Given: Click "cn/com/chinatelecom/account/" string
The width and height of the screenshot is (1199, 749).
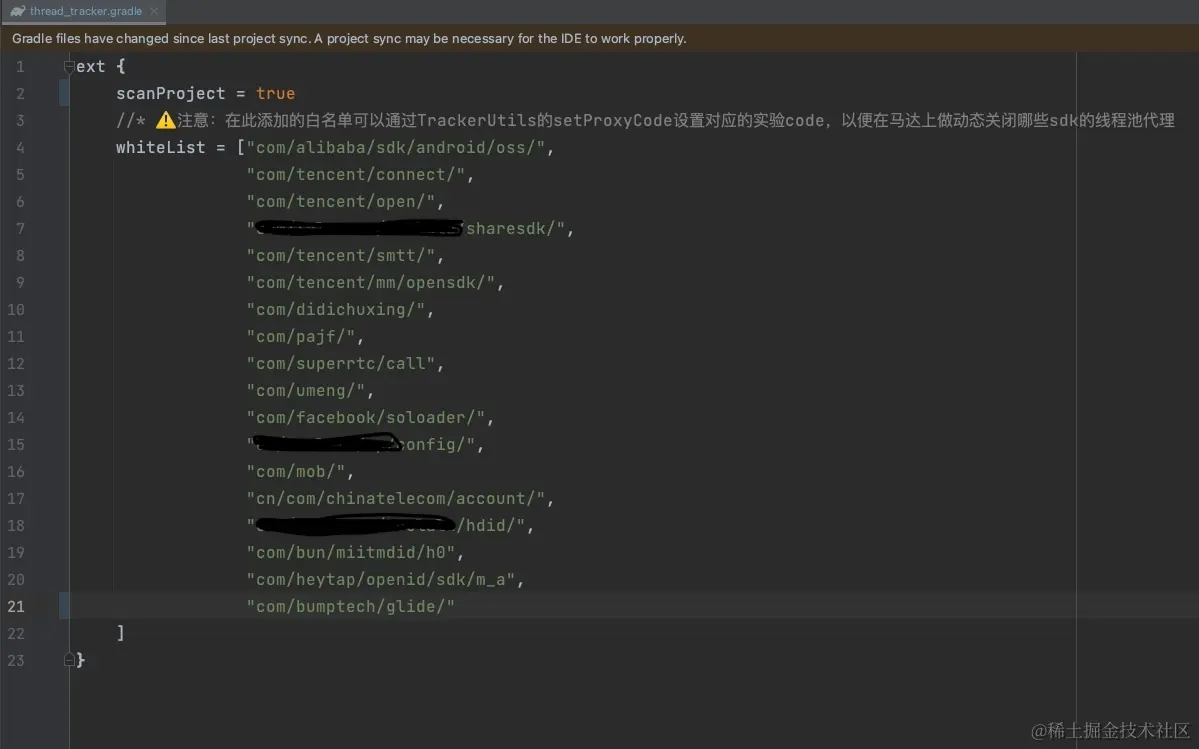Looking at the screenshot, I should 395,498.
